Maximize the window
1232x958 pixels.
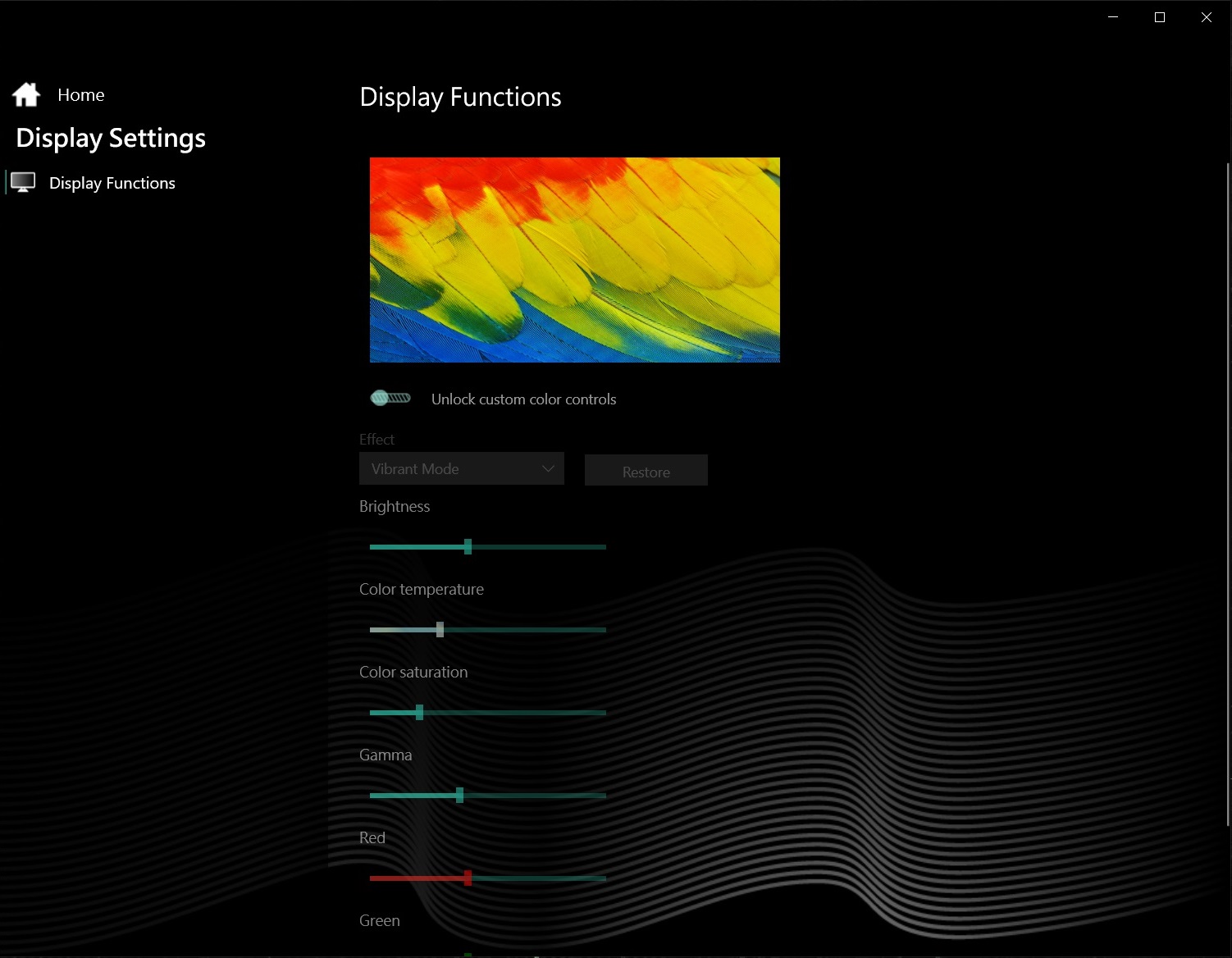tap(1160, 17)
